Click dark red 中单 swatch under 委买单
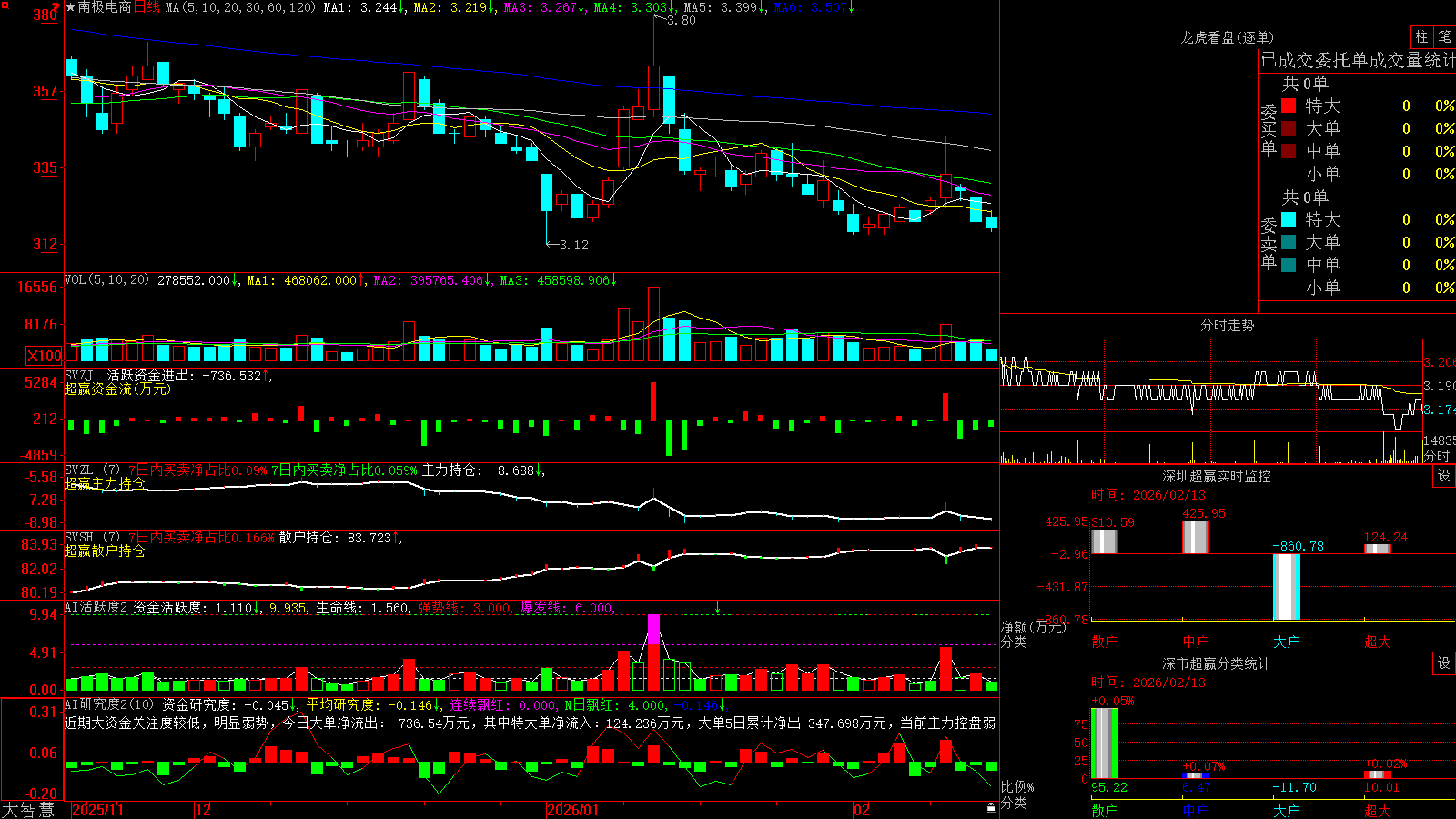Image resolution: width=1456 pixels, height=819 pixels. (x=1289, y=151)
